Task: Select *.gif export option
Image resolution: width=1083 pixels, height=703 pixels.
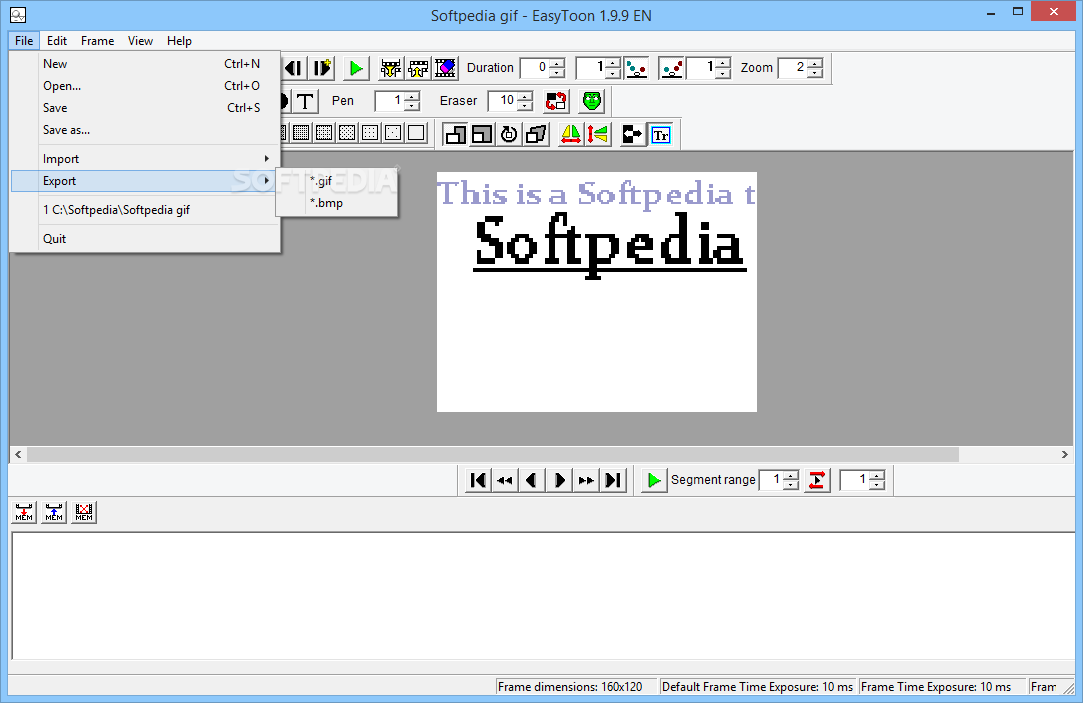Action: click(x=336, y=181)
